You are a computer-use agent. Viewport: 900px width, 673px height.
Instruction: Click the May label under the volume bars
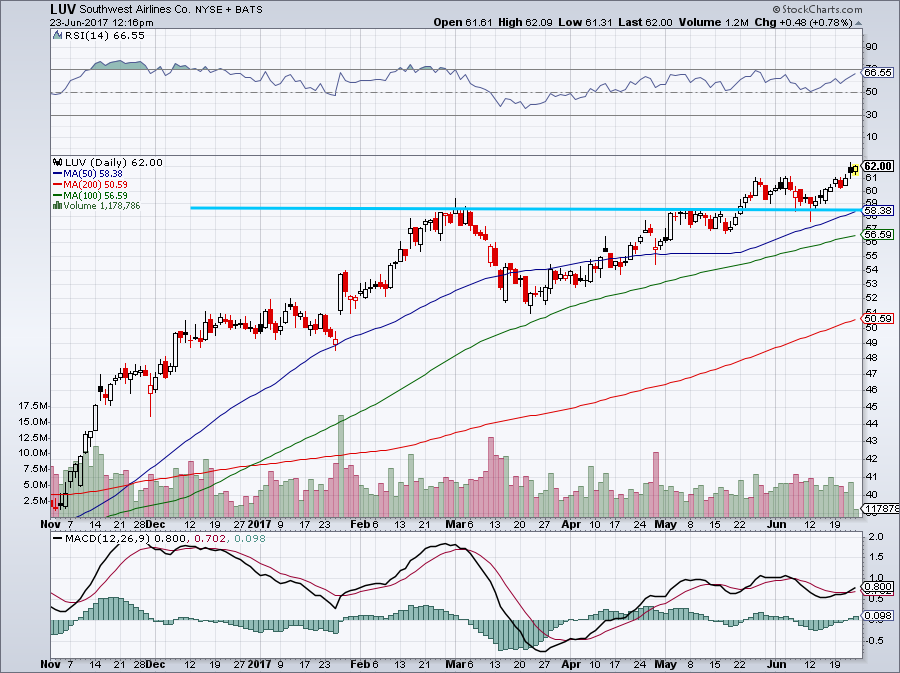(665, 524)
